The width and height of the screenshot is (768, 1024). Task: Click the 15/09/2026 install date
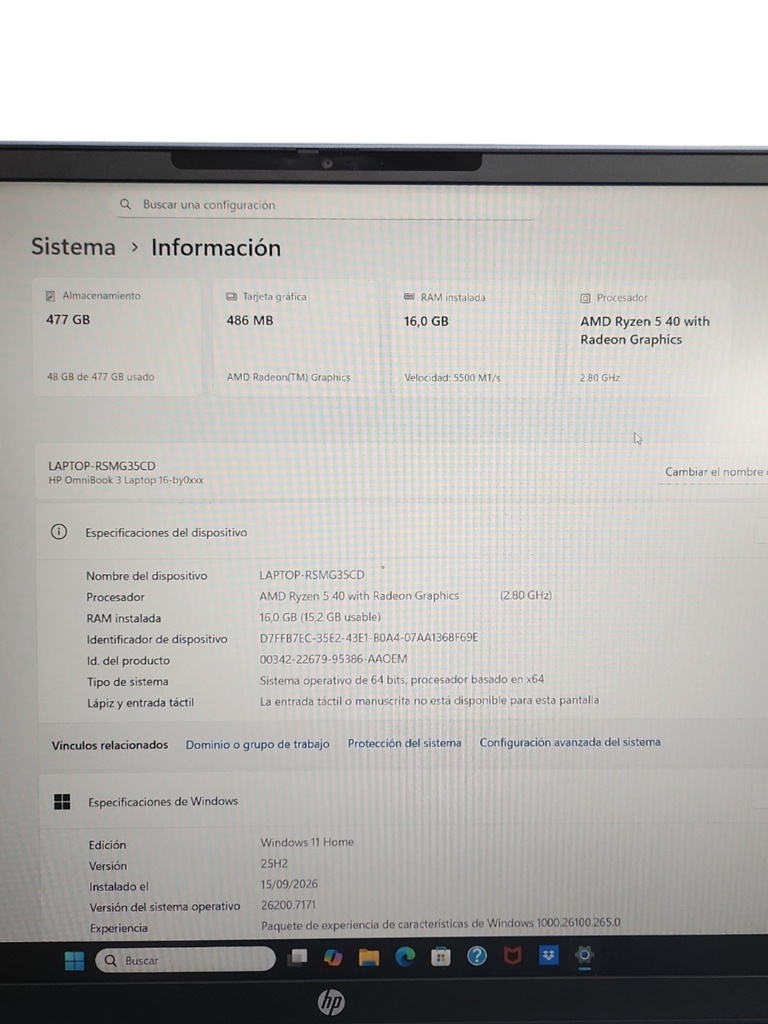289,884
